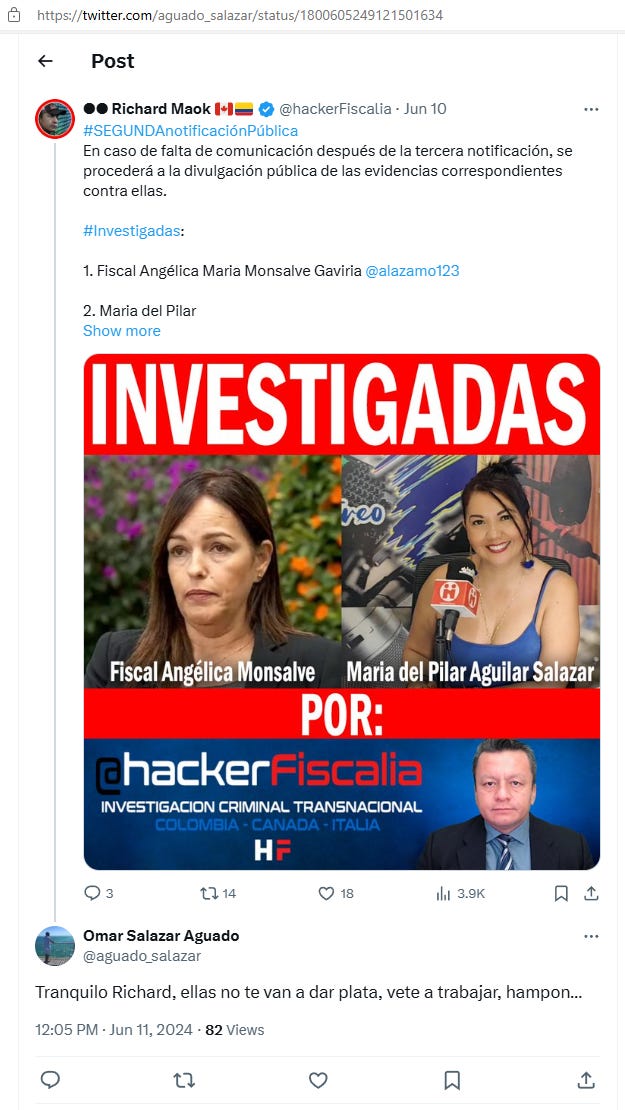The image size is (625, 1110).
Task: Open replies on the quoted post
Action: click(x=98, y=893)
